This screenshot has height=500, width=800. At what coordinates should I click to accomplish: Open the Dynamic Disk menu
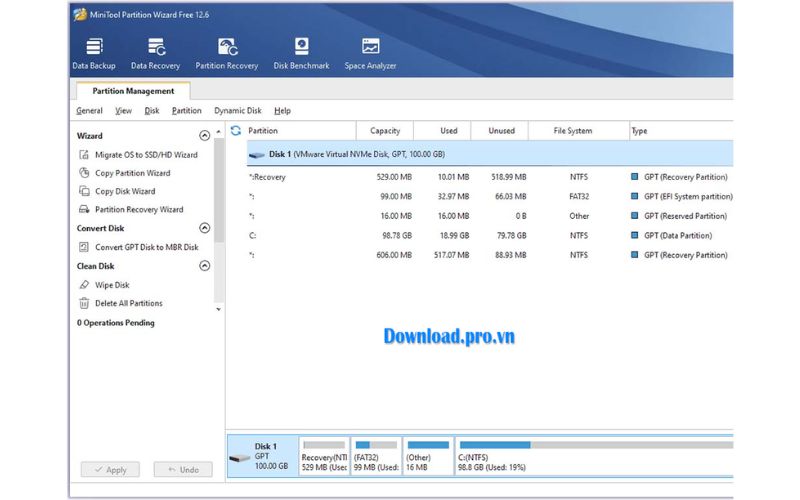pos(238,111)
